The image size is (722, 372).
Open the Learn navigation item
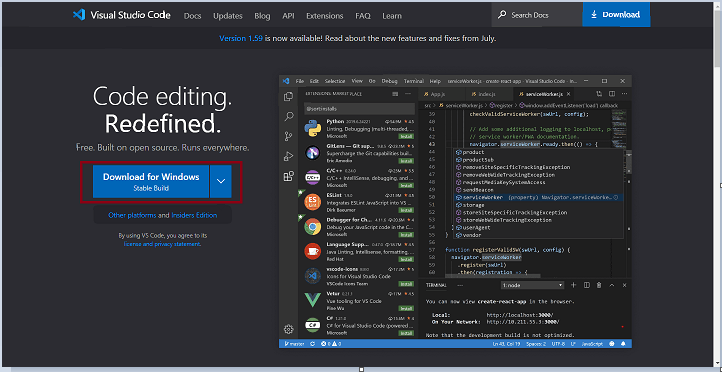(392, 16)
